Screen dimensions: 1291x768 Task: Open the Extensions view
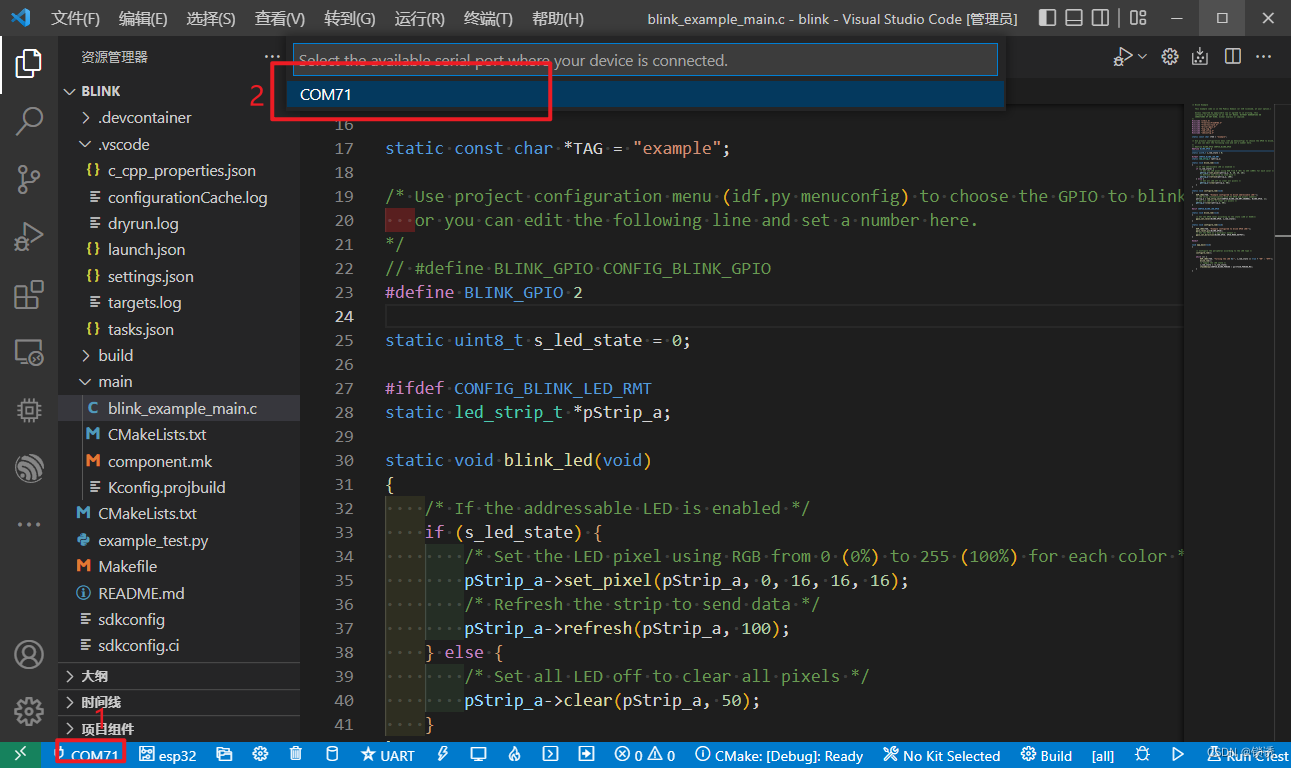[x=29, y=295]
